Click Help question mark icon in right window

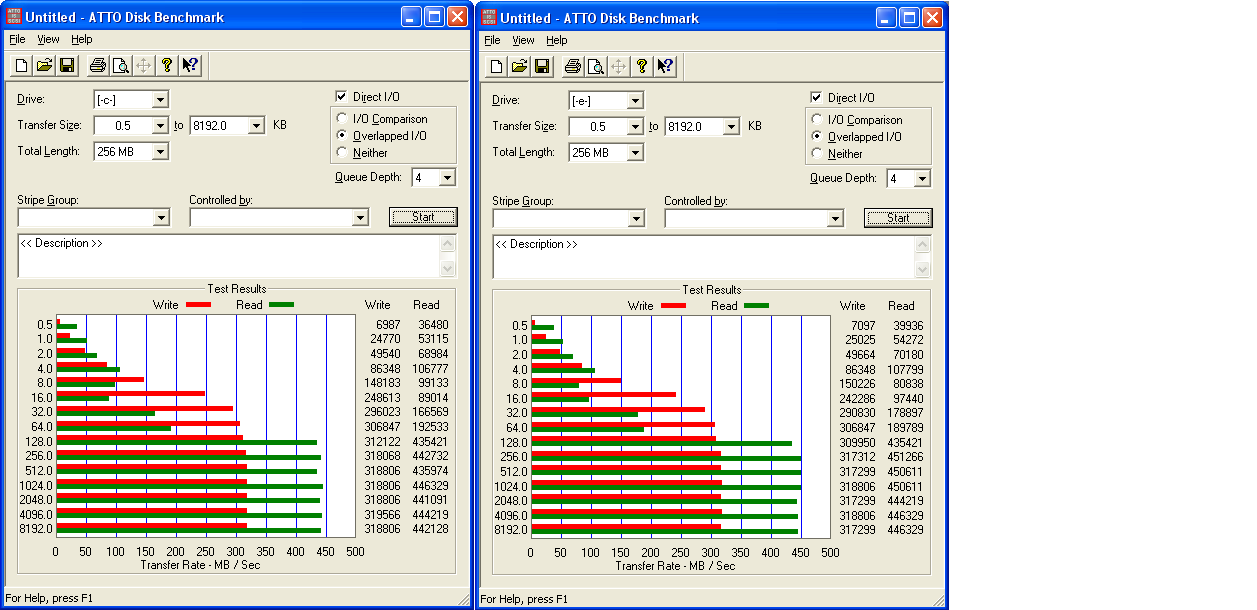pos(642,67)
